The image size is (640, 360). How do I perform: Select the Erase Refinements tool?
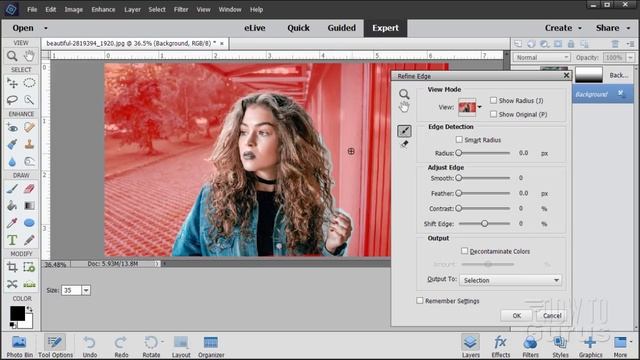tap(404, 144)
